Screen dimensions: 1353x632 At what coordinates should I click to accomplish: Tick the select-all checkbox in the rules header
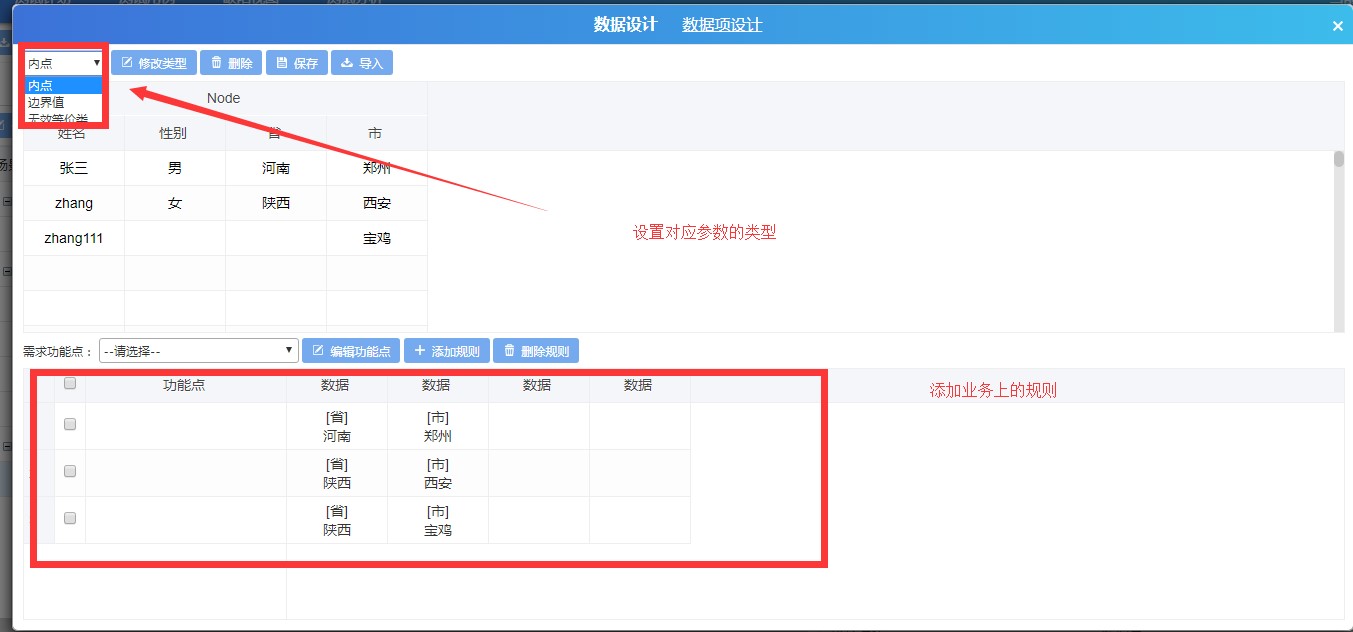pyautogui.click(x=70, y=383)
